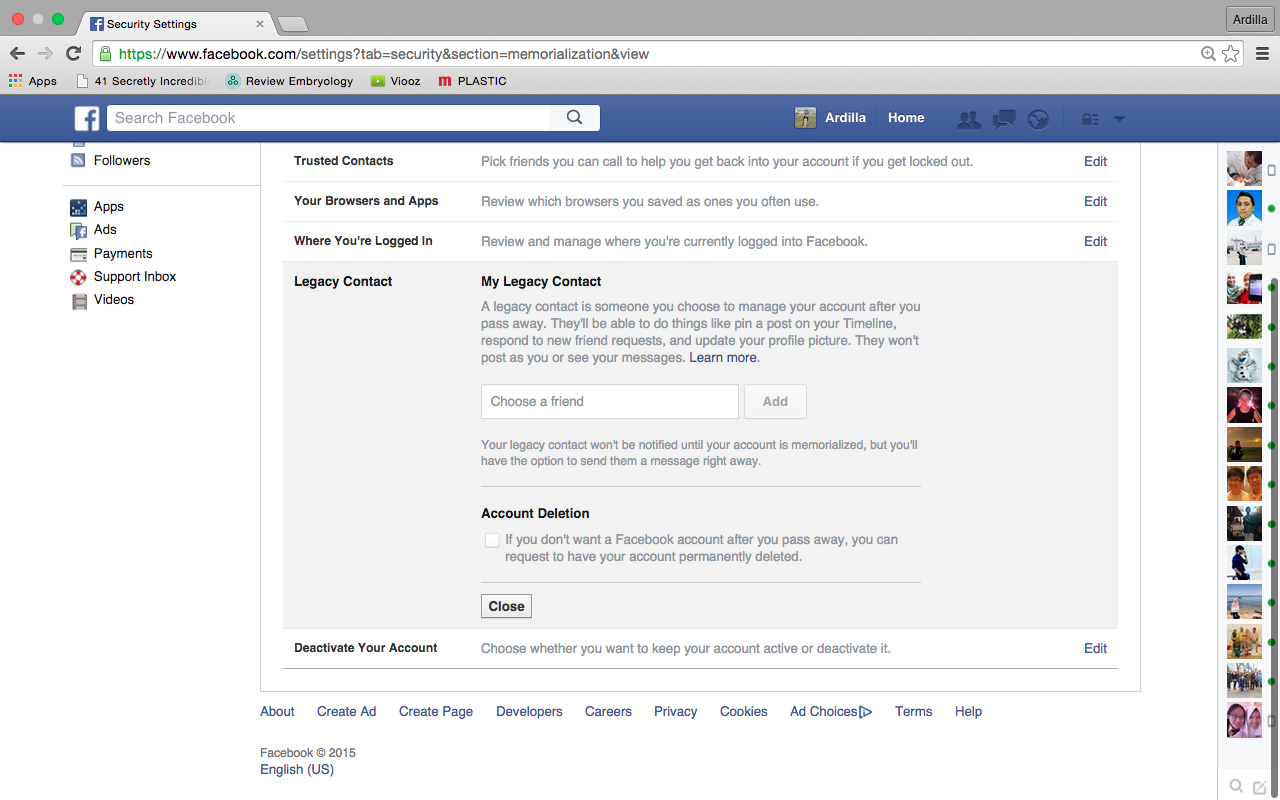Open the Cookies footer link
The height and width of the screenshot is (800, 1280).
[744, 712]
